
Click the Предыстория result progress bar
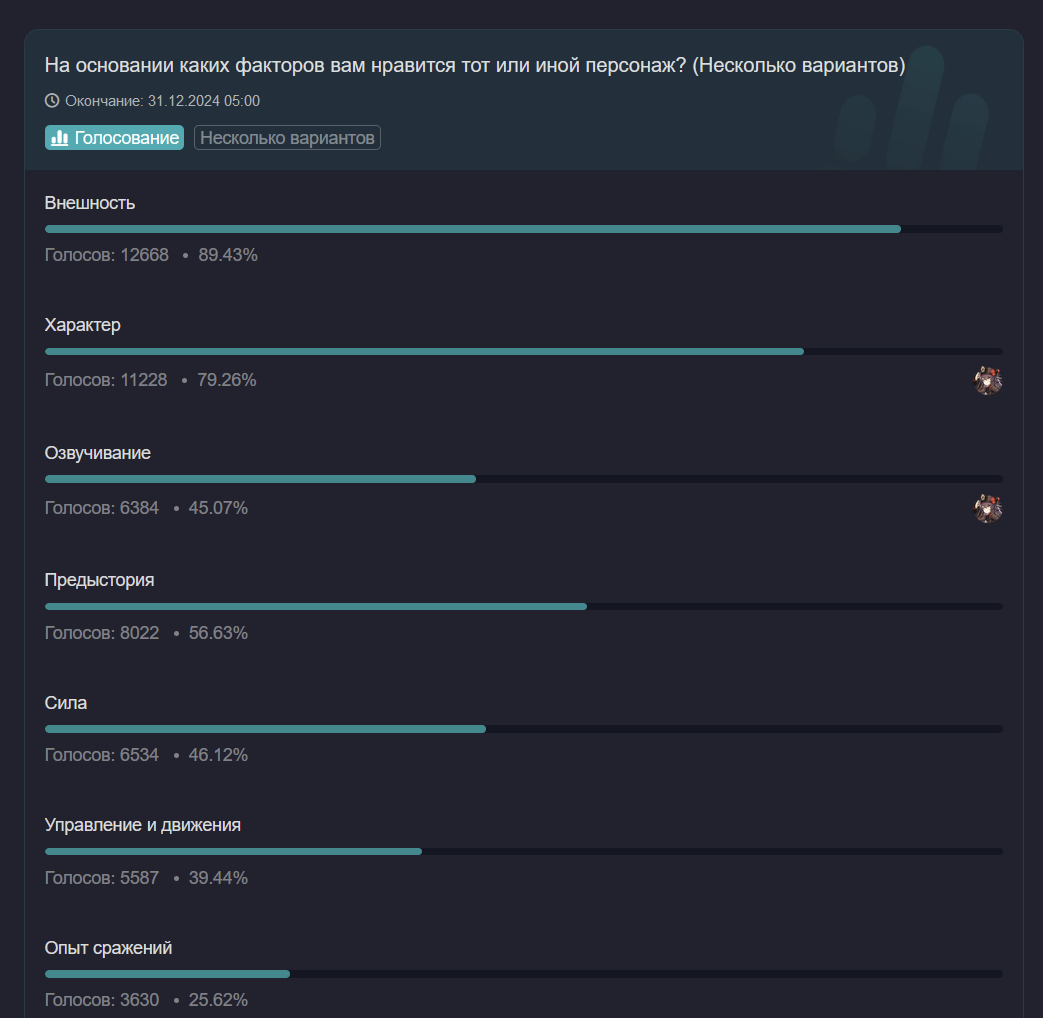click(523, 606)
